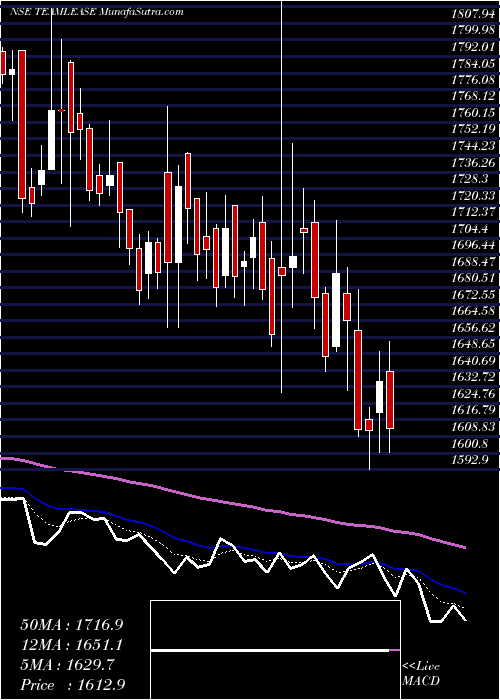Click the 1688.47 price axis label
The height and width of the screenshot is (700, 500).
click(473, 262)
